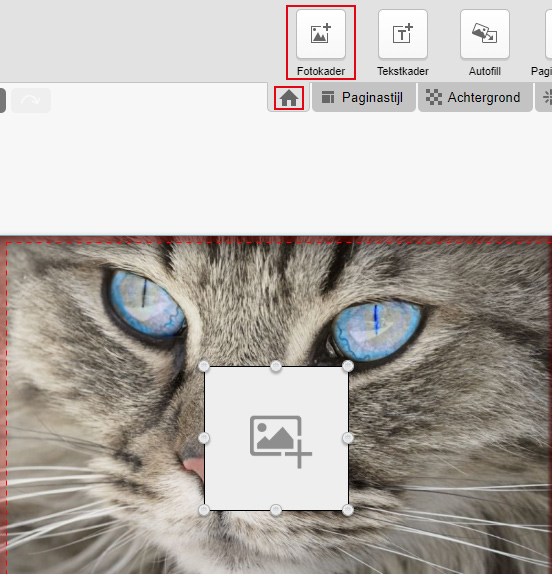This screenshot has width=552, height=574.
Task: Switch to the Achtergrond tab
Action: click(x=475, y=98)
